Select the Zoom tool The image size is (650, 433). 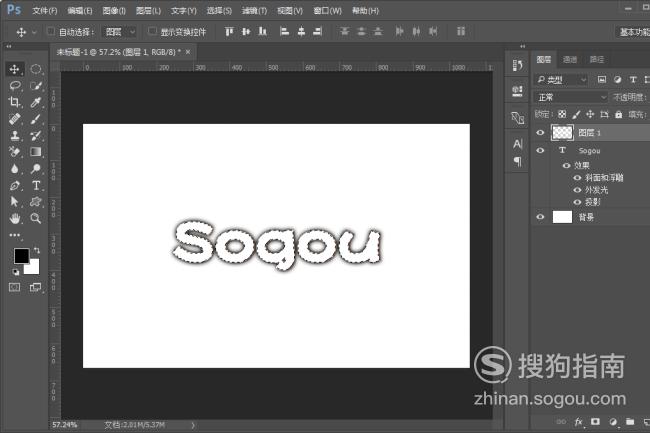click(x=36, y=218)
